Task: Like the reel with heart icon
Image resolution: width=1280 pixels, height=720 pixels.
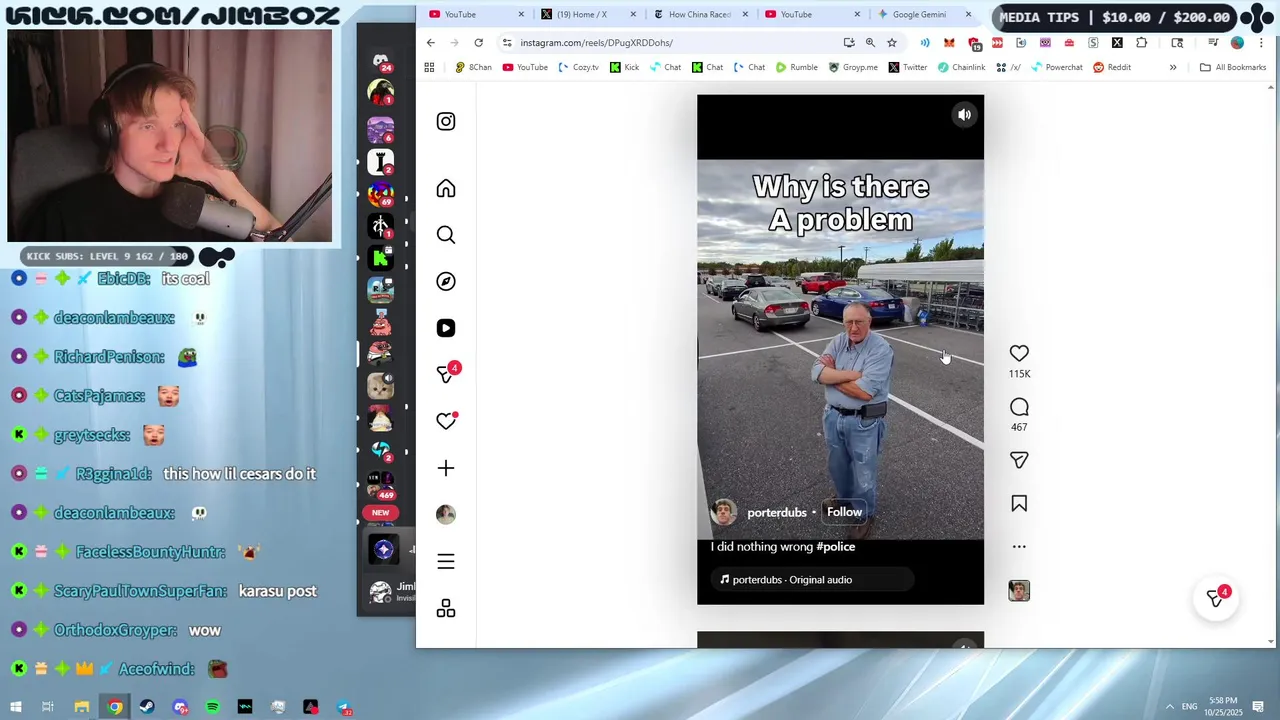Action: 1019,353
